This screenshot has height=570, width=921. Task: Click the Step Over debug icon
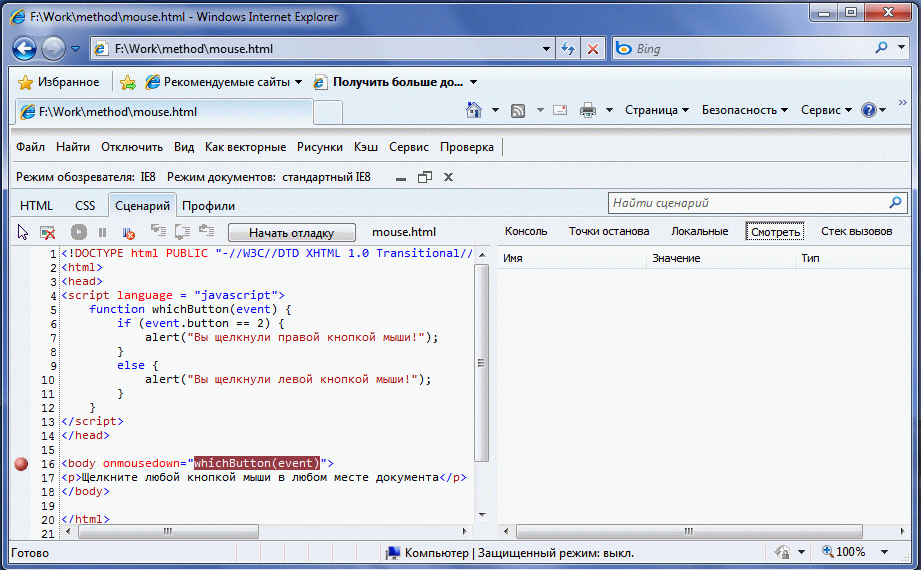182,232
